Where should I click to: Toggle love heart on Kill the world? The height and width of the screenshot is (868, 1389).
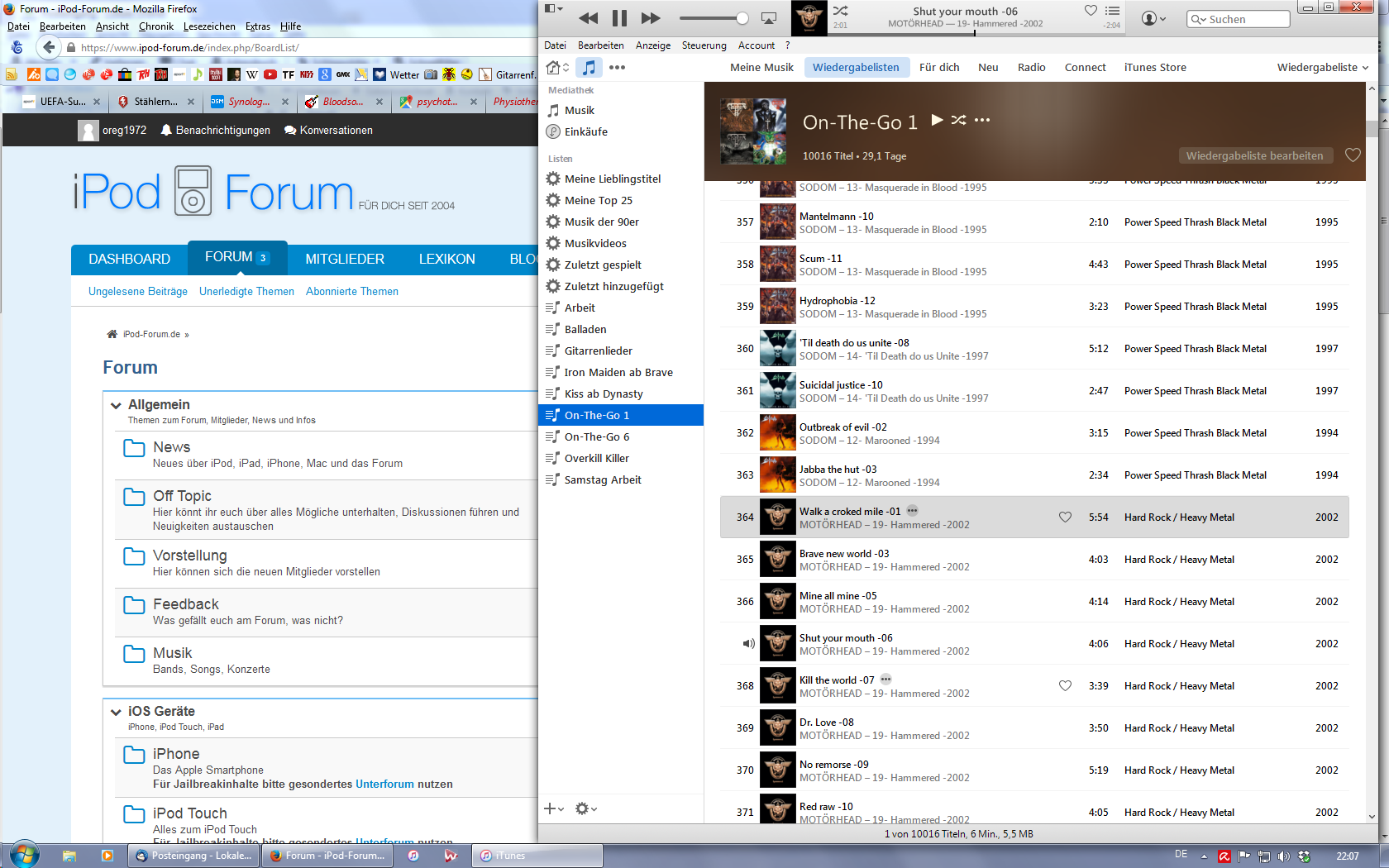pos(1065,686)
